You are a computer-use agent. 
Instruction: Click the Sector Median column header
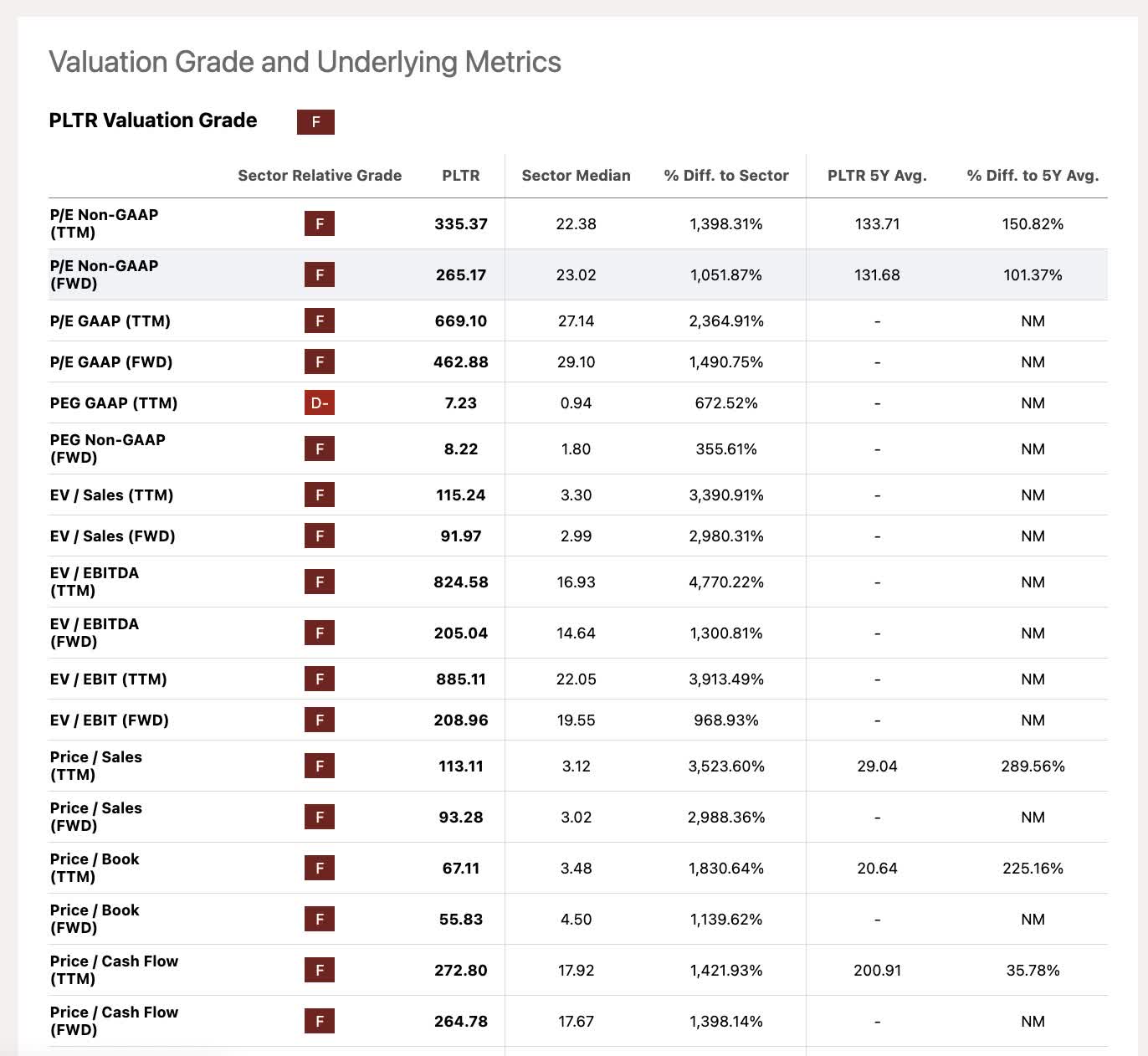click(576, 176)
